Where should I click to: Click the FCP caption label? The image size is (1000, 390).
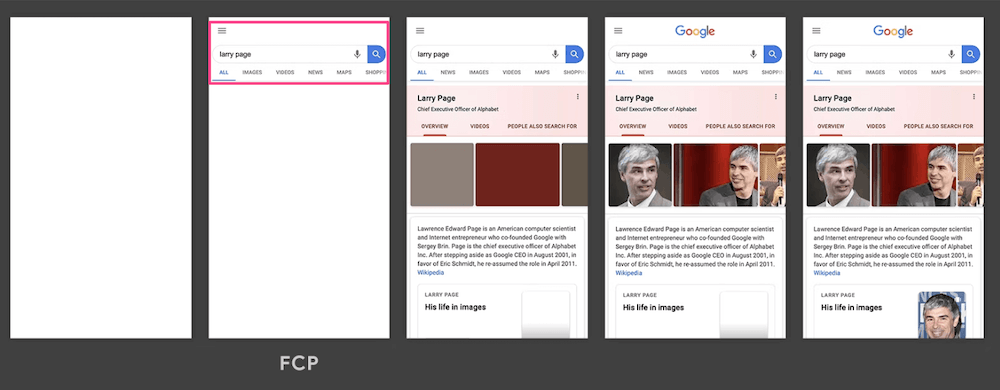coord(298,364)
